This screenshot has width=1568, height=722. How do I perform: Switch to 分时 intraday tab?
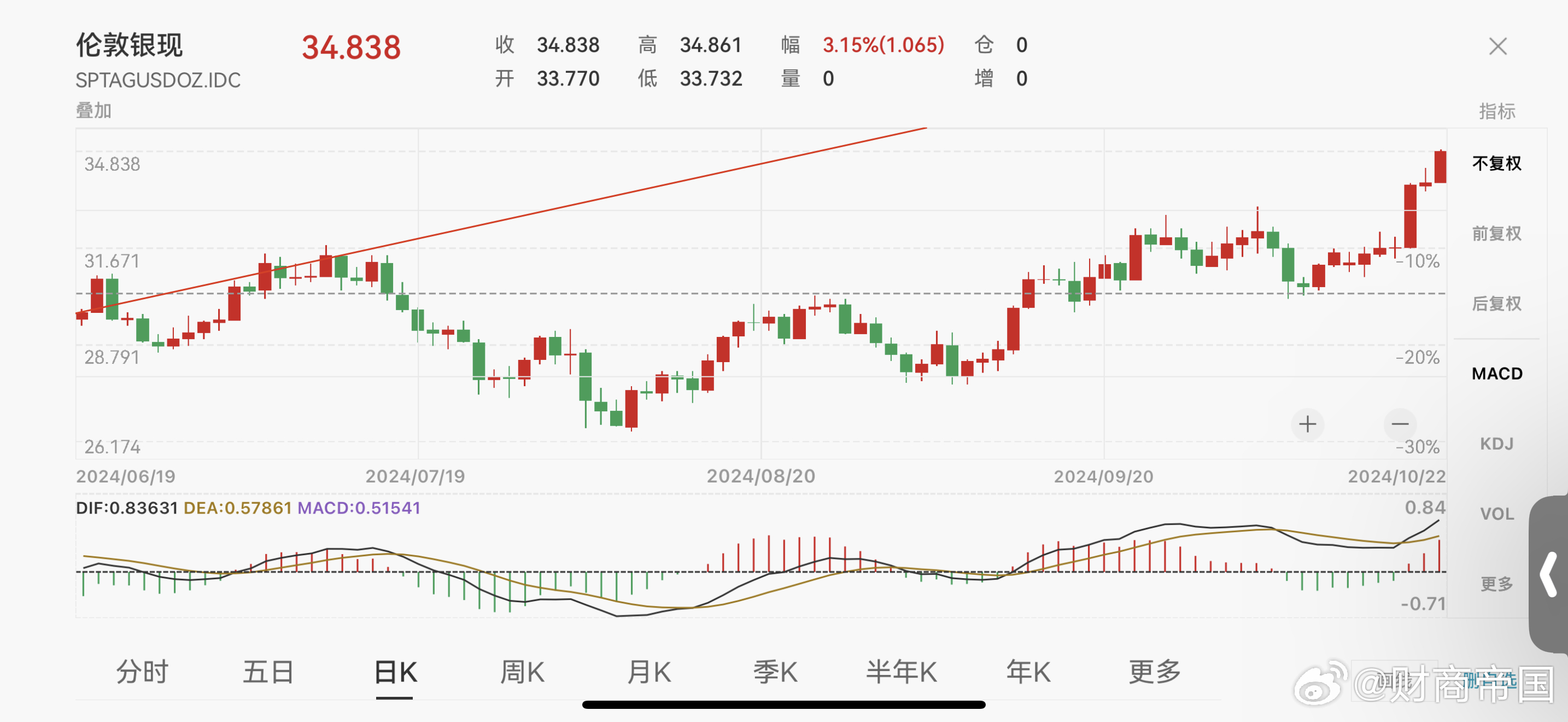pos(142,672)
